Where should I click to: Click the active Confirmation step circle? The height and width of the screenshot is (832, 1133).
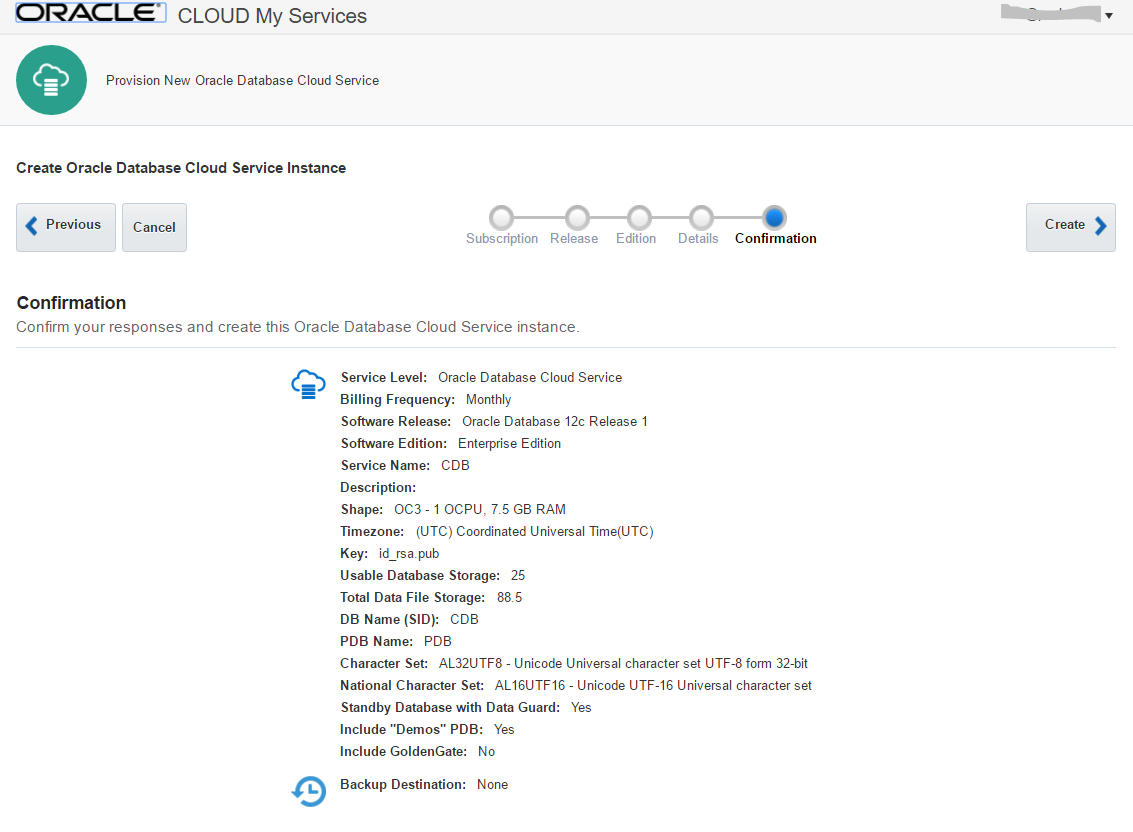[774, 218]
